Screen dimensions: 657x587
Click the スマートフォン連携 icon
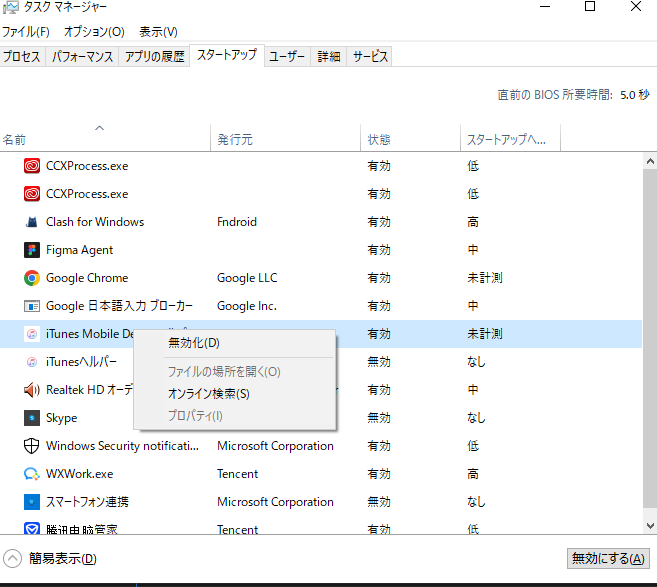click(x=32, y=502)
